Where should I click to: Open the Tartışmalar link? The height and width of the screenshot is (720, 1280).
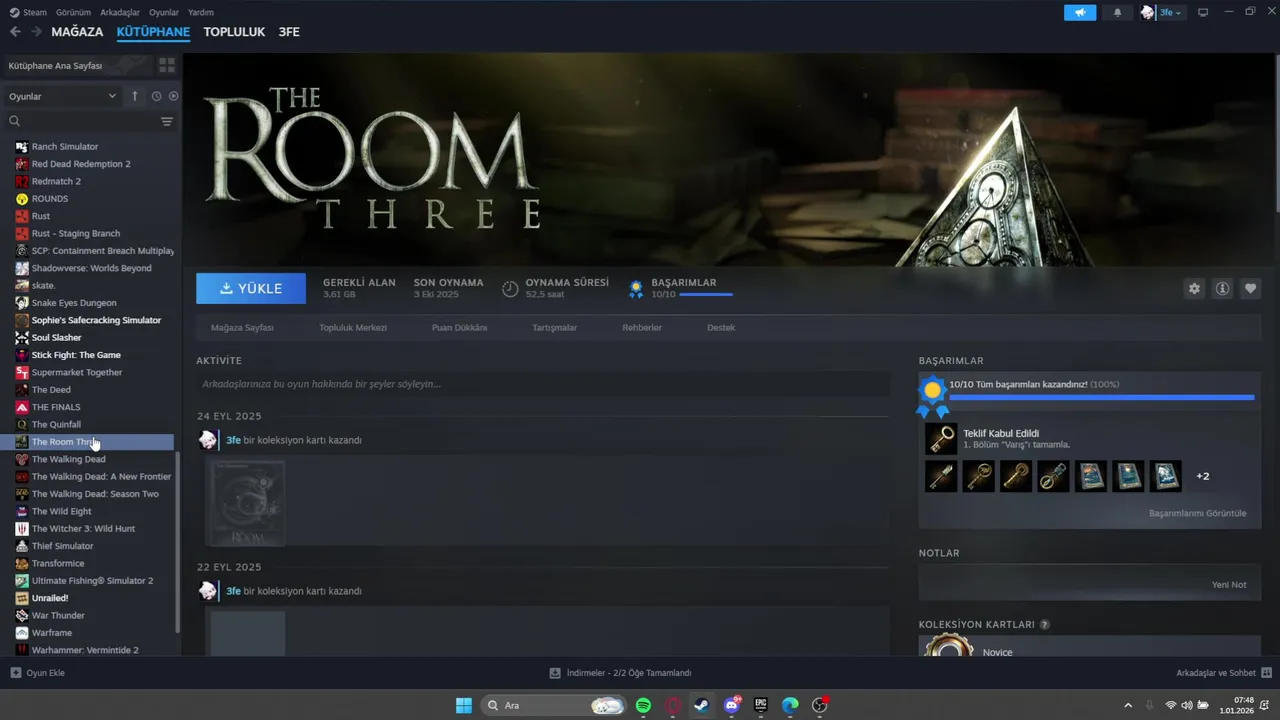(554, 328)
